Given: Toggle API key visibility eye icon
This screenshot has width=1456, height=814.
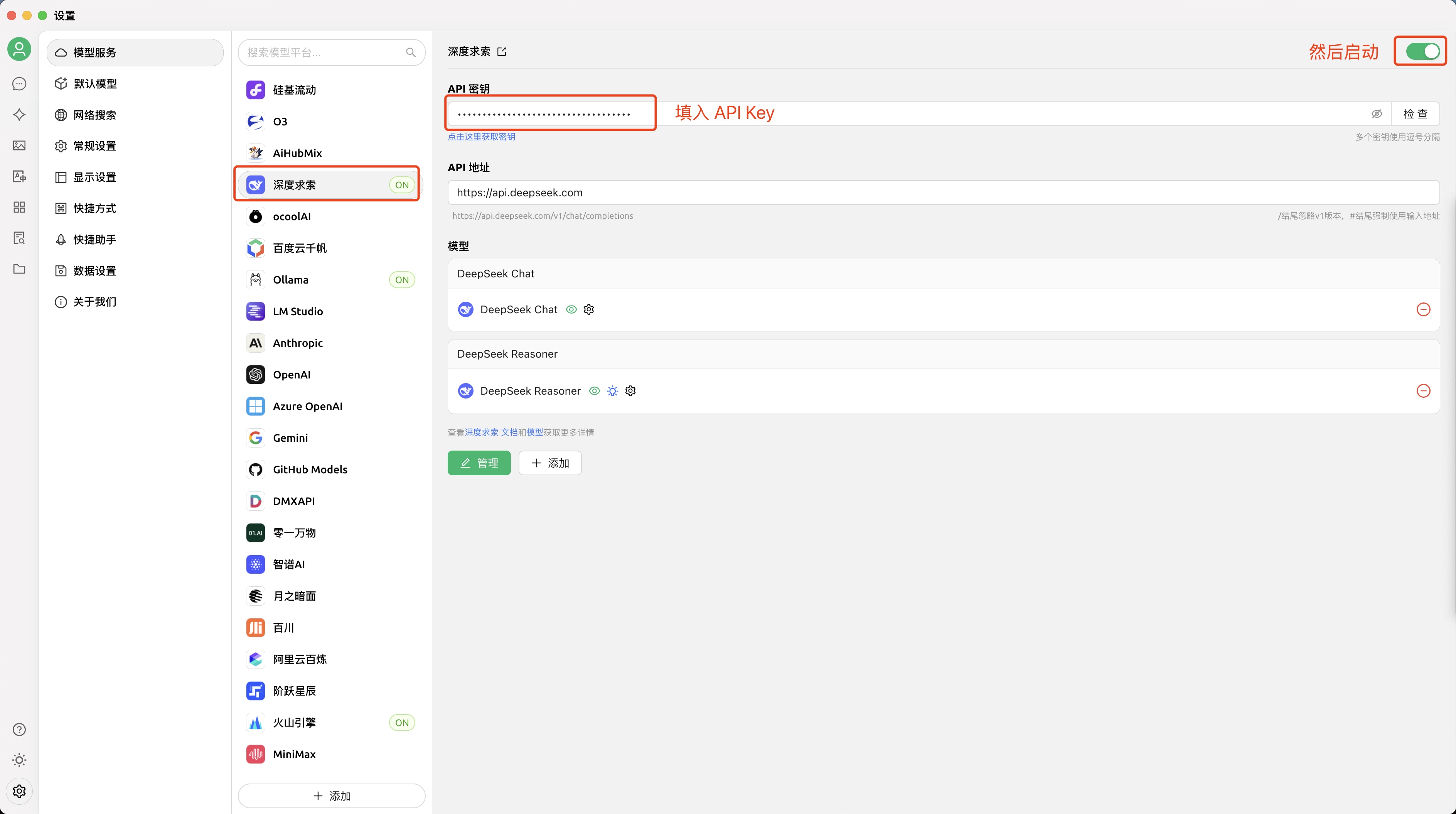Looking at the screenshot, I should pos(1377,114).
